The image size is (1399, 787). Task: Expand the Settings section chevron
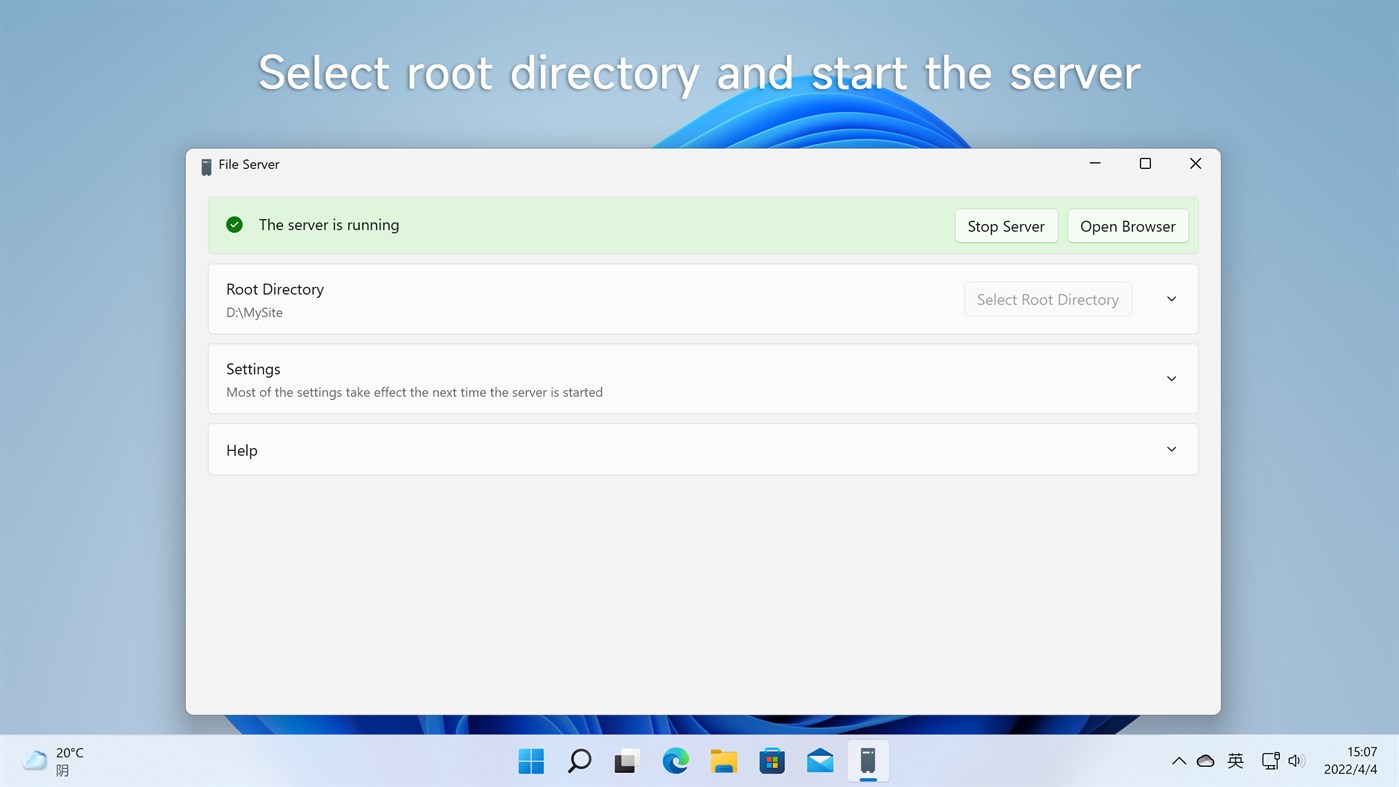(1171, 379)
